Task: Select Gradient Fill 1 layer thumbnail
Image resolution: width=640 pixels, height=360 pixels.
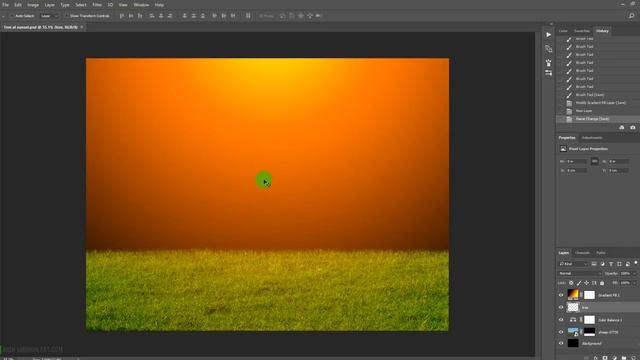Action: click(x=573, y=294)
